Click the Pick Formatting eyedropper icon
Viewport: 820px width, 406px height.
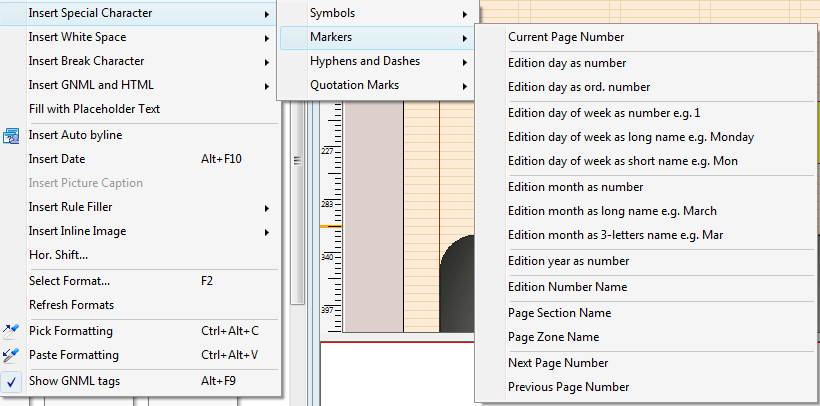11,331
